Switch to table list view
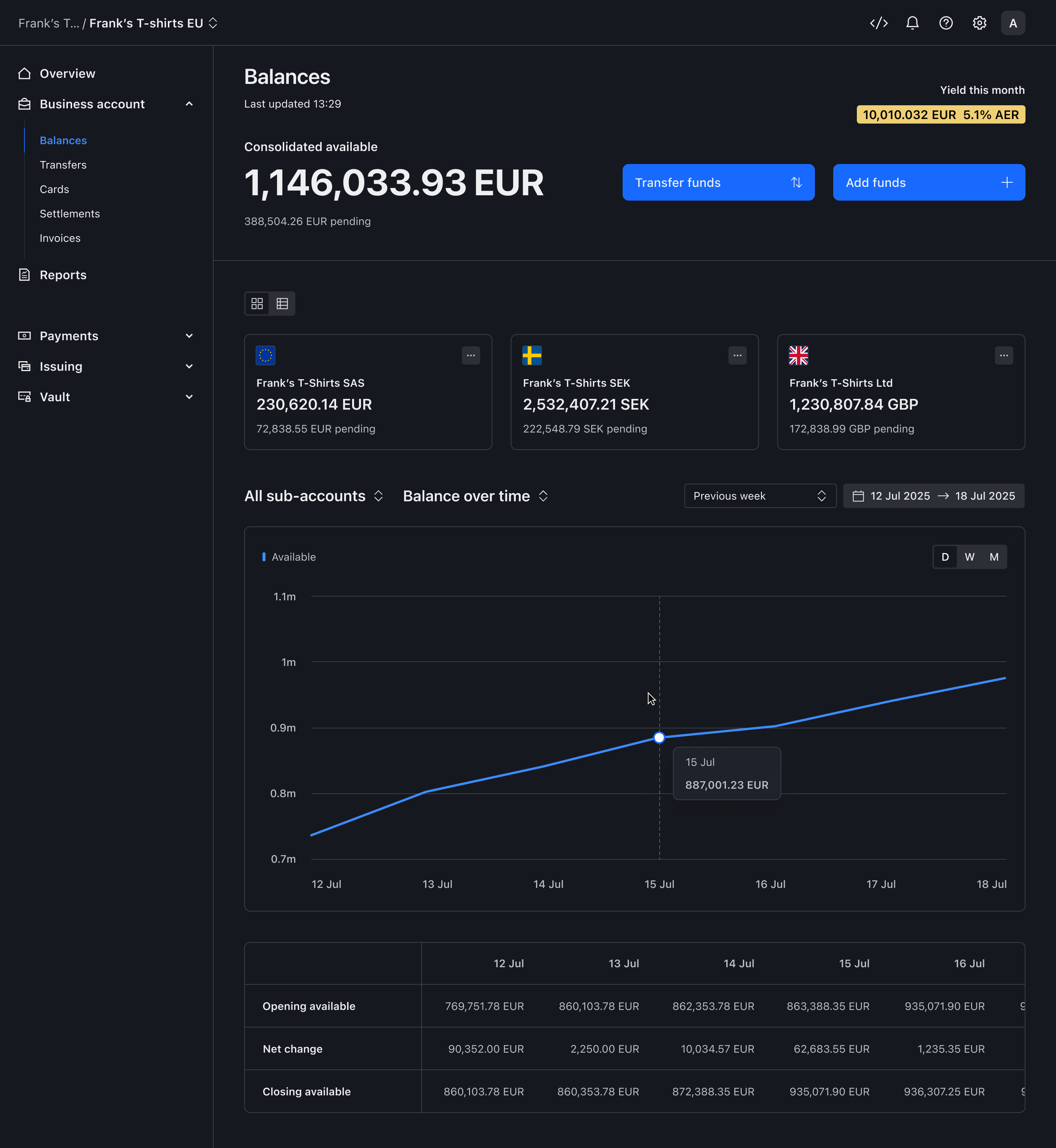The height and width of the screenshot is (1148, 1056). [282, 303]
